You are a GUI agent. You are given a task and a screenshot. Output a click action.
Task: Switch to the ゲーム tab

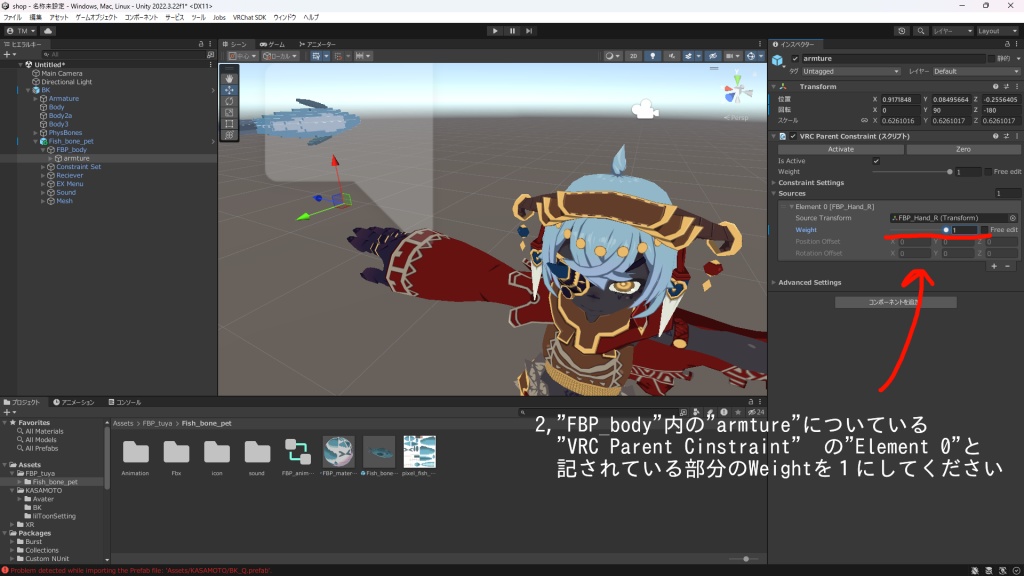pos(272,44)
